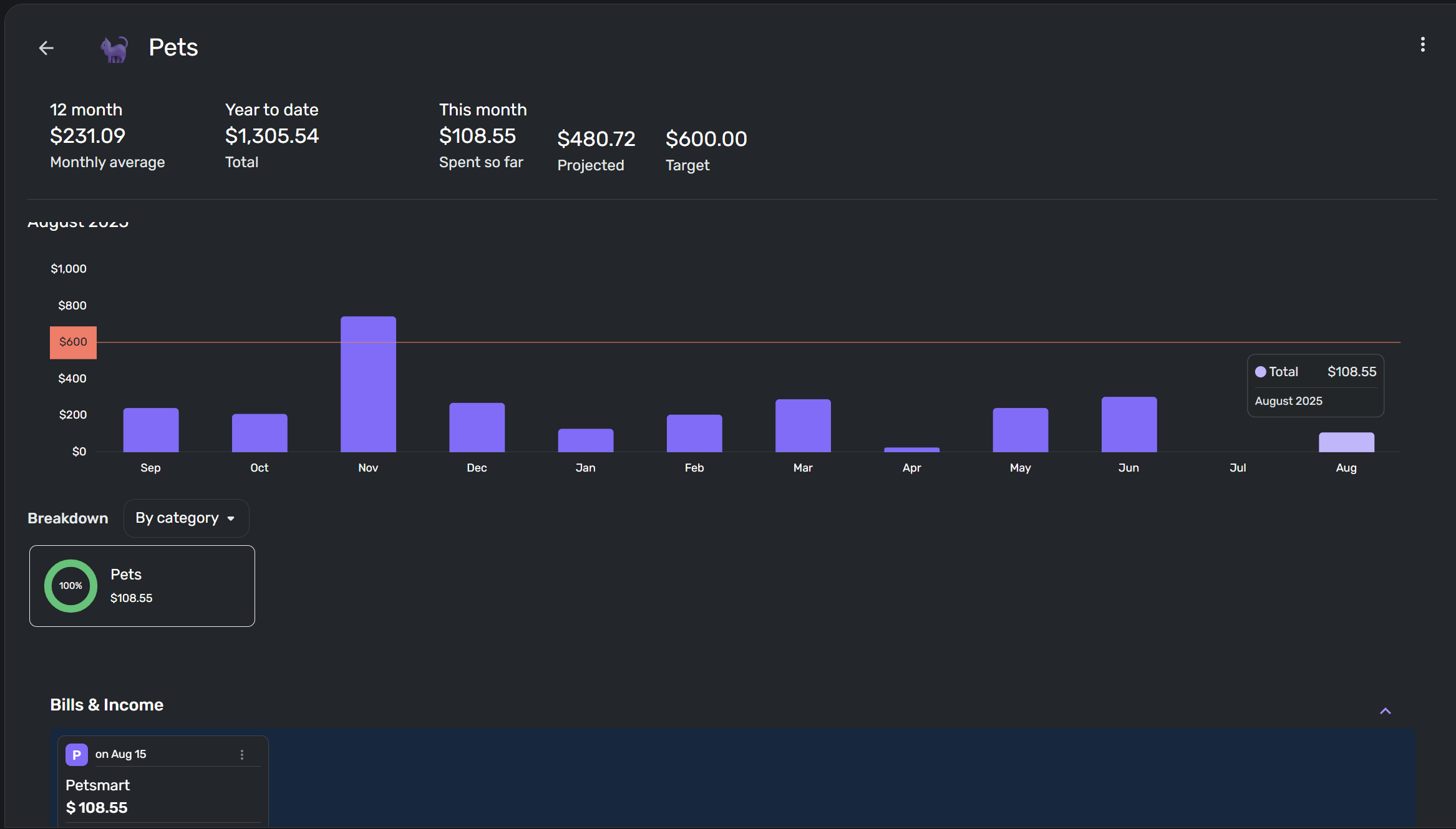Click the small April bar in chart
This screenshot has width=1456, height=829.
pyautogui.click(x=911, y=449)
